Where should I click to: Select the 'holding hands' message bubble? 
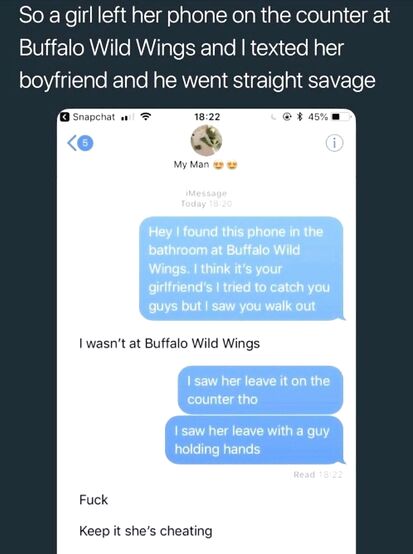(254, 440)
